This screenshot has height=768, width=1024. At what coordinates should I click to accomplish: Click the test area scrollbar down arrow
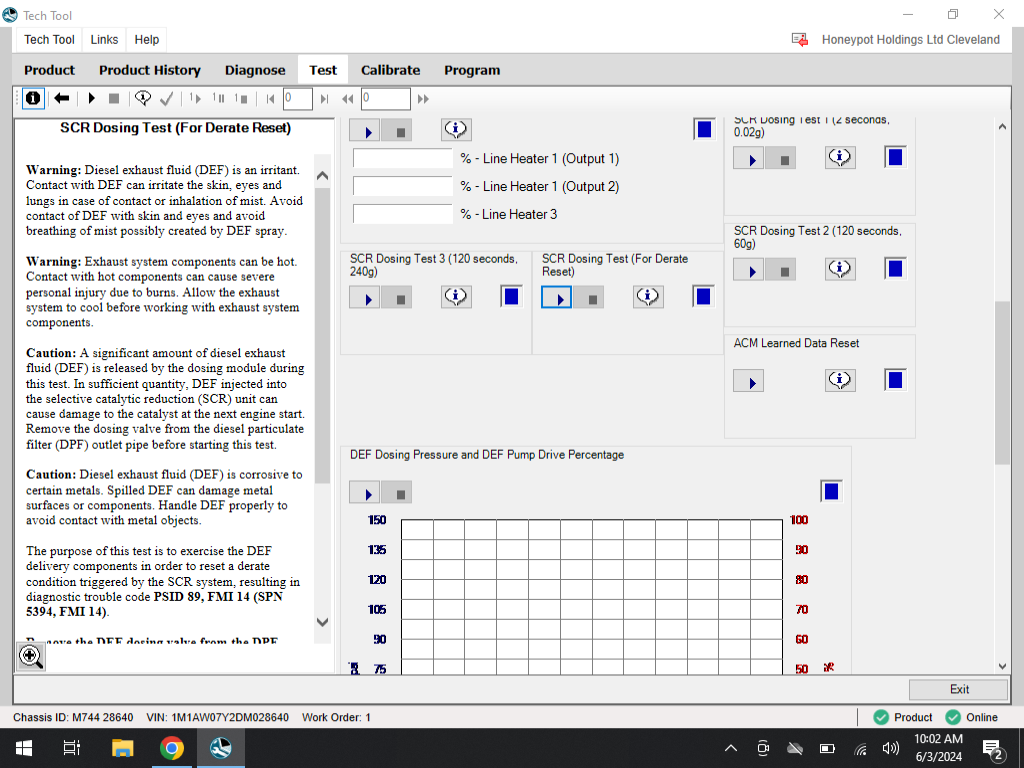click(x=1002, y=666)
